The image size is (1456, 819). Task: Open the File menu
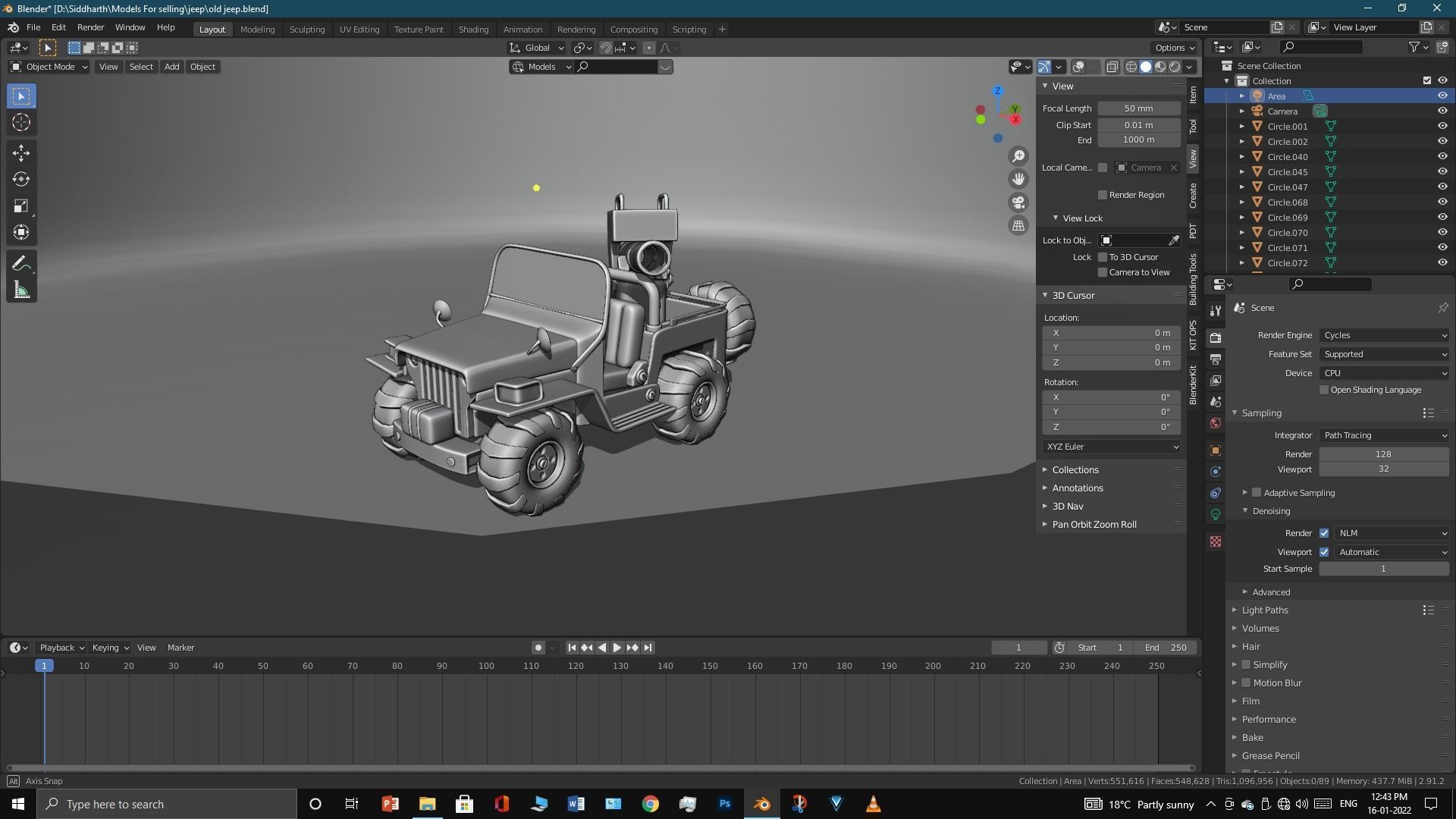pos(33,27)
